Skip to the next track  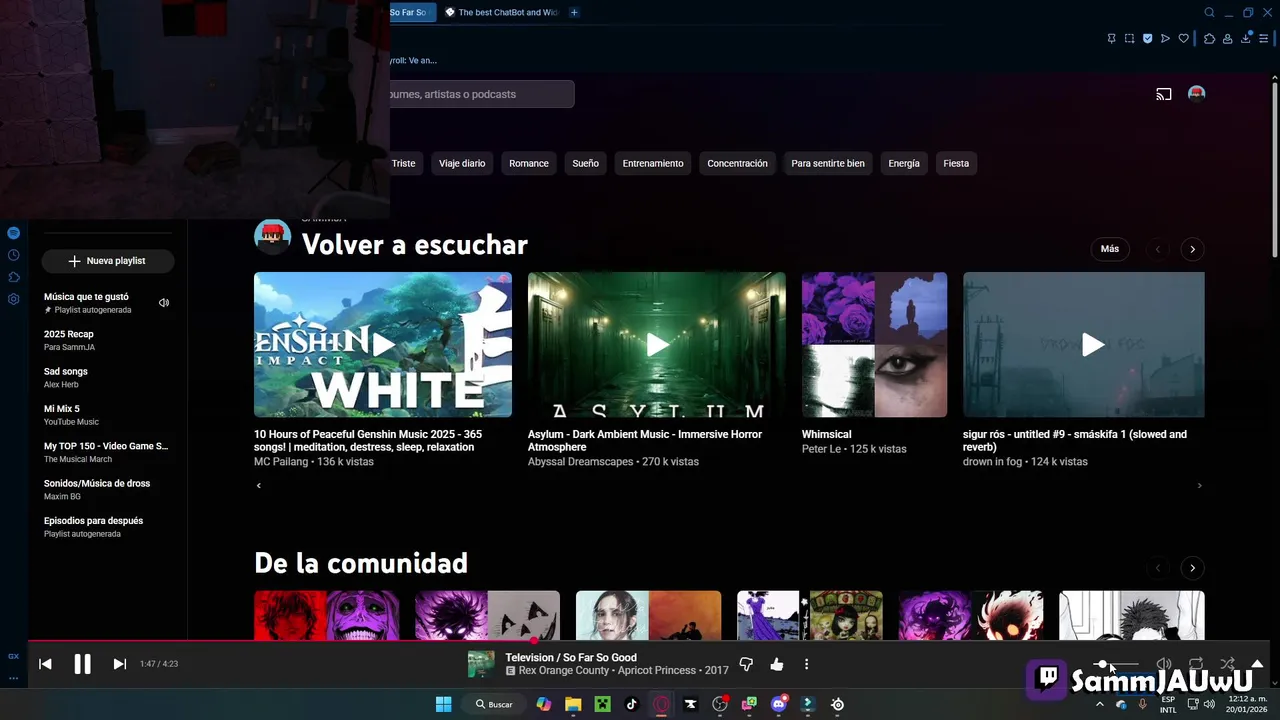[x=119, y=664]
